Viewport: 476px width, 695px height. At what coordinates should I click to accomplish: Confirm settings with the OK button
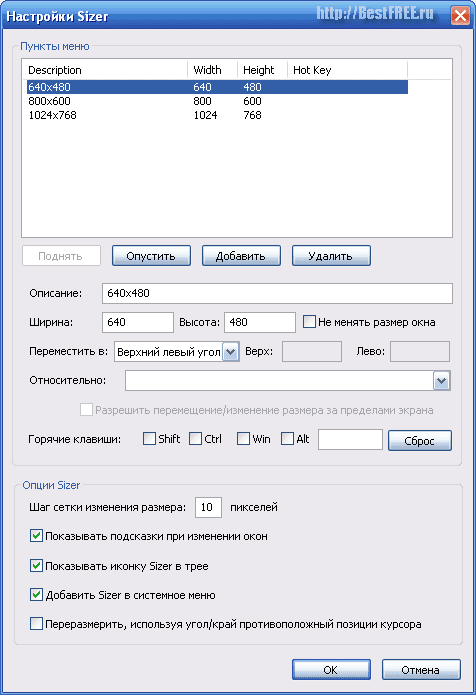331,669
